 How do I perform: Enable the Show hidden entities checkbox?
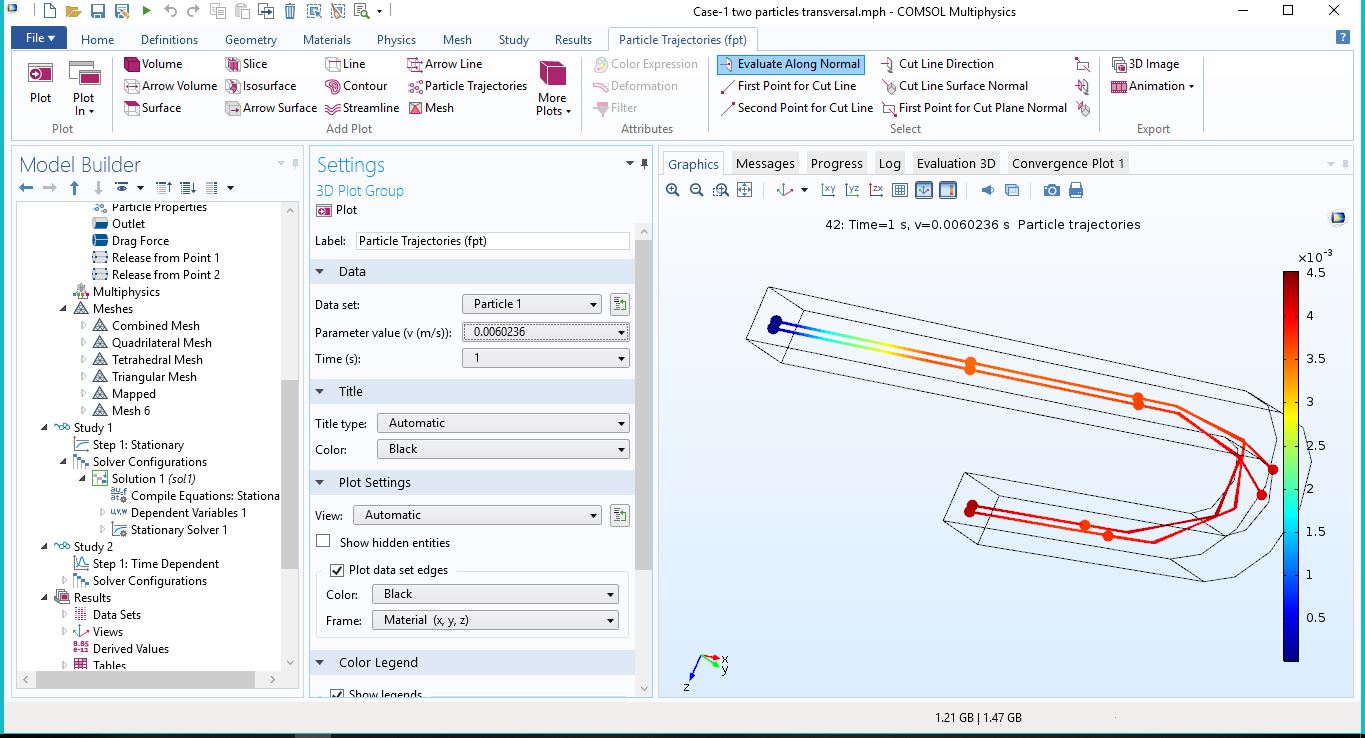point(323,542)
